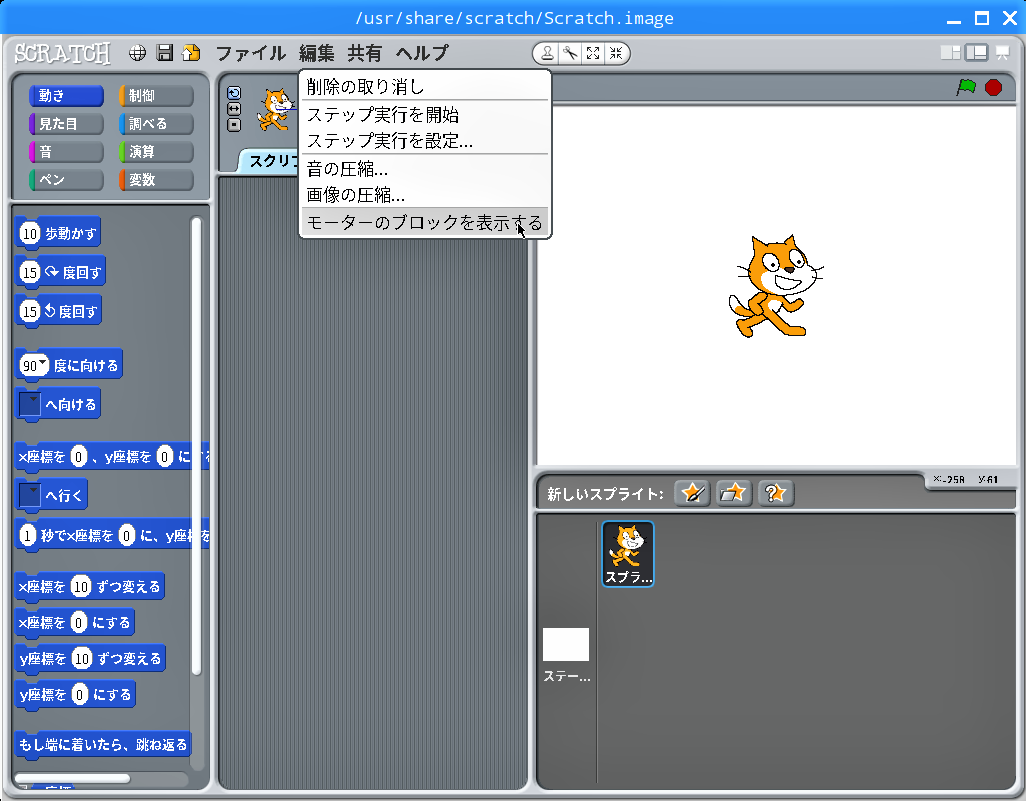Select the 変数 block category

(156, 180)
